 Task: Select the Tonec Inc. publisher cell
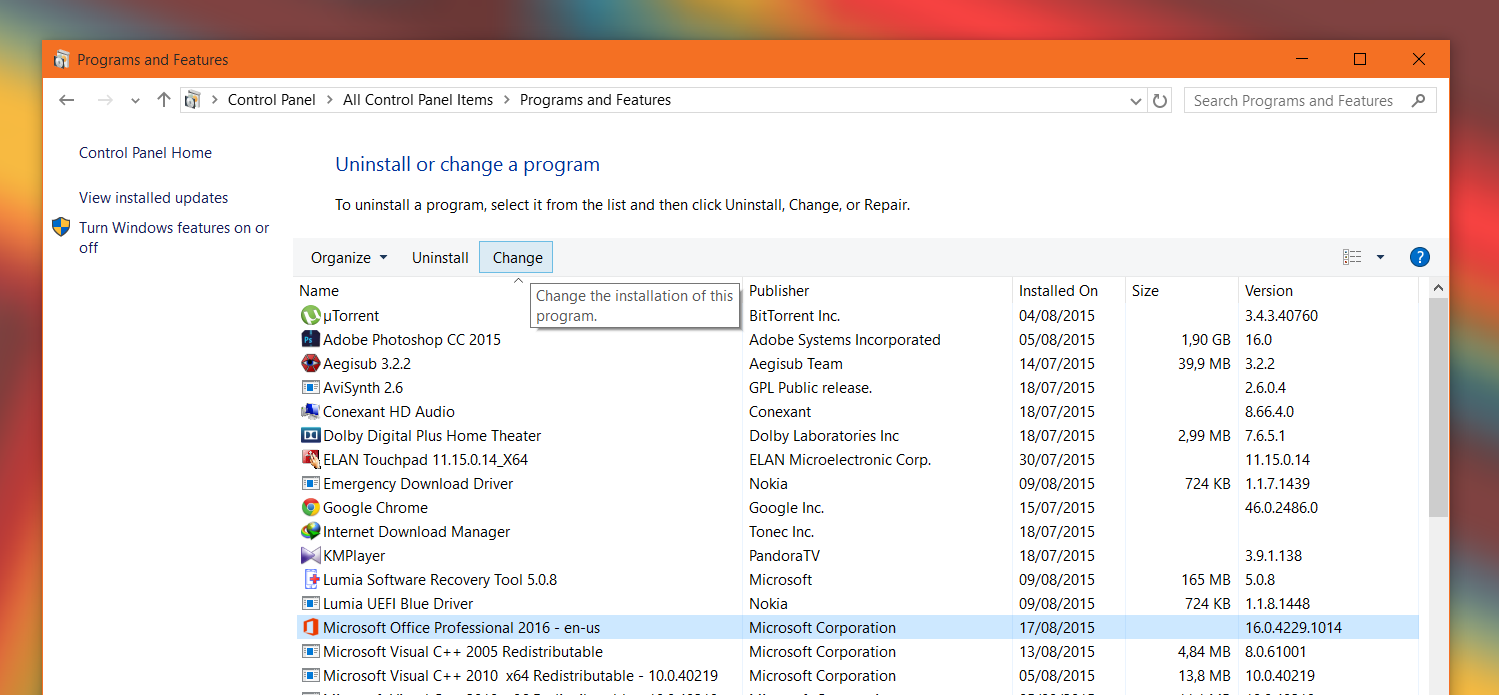[x=782, y=532]
